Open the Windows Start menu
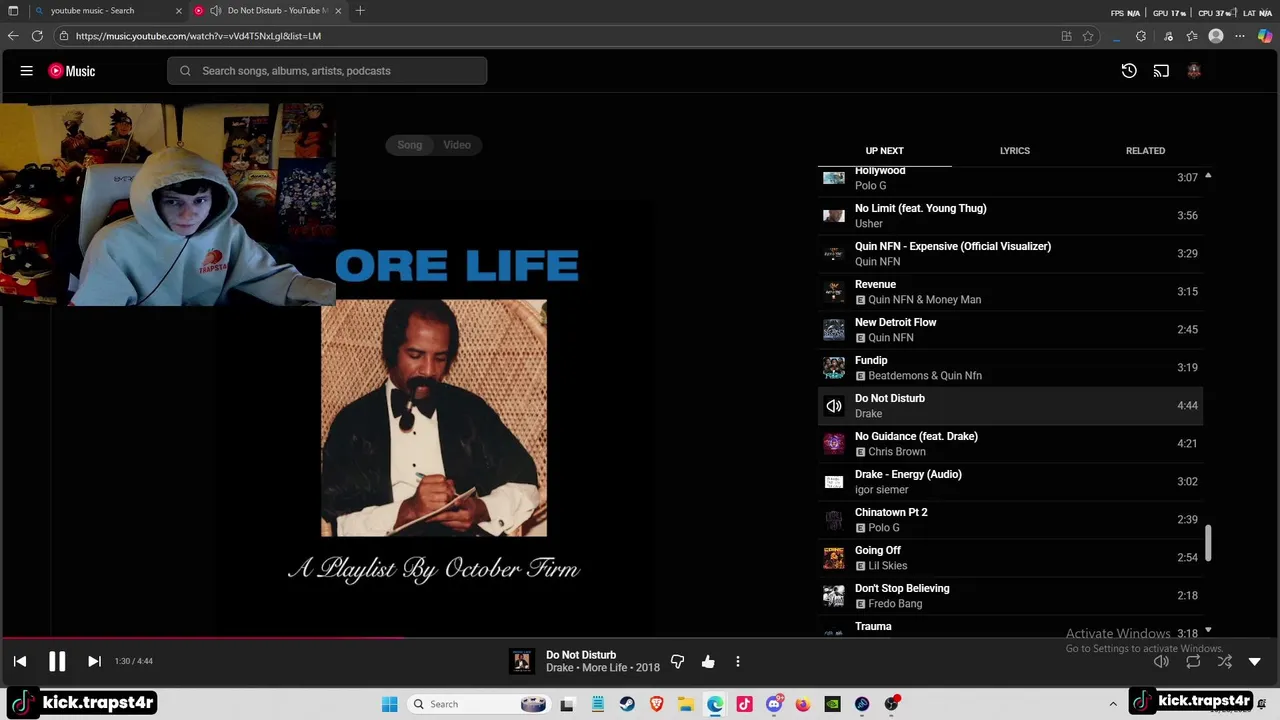Image resolution: width=1280 pixels, height=720 pixels. click(389, 704)
